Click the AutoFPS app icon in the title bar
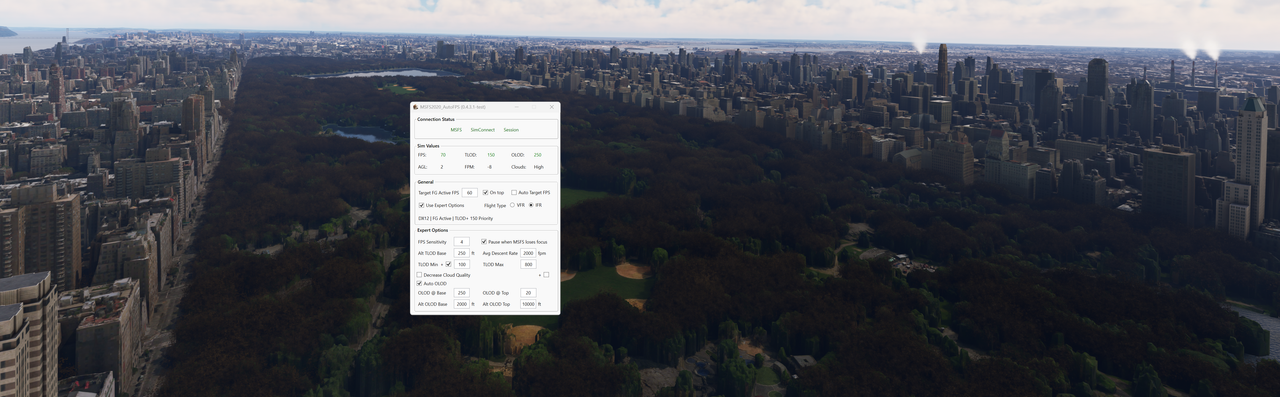 click(415, 107)
